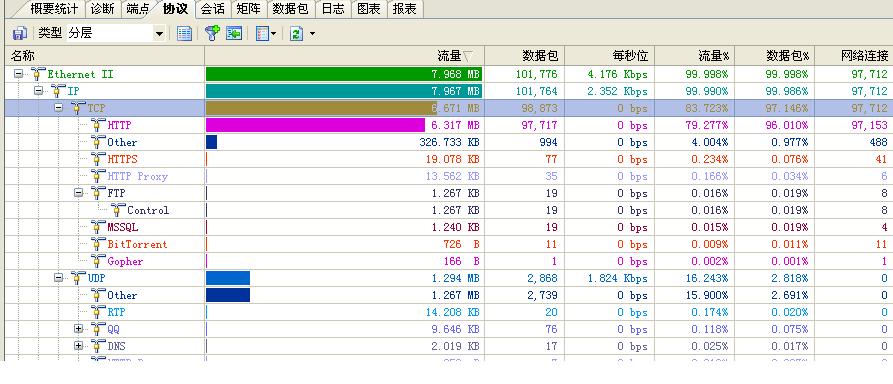This screenshot has width=893, height=384.
Task: Click the BitTorrent protocol row icon
Action: click(x=99, y=244)
